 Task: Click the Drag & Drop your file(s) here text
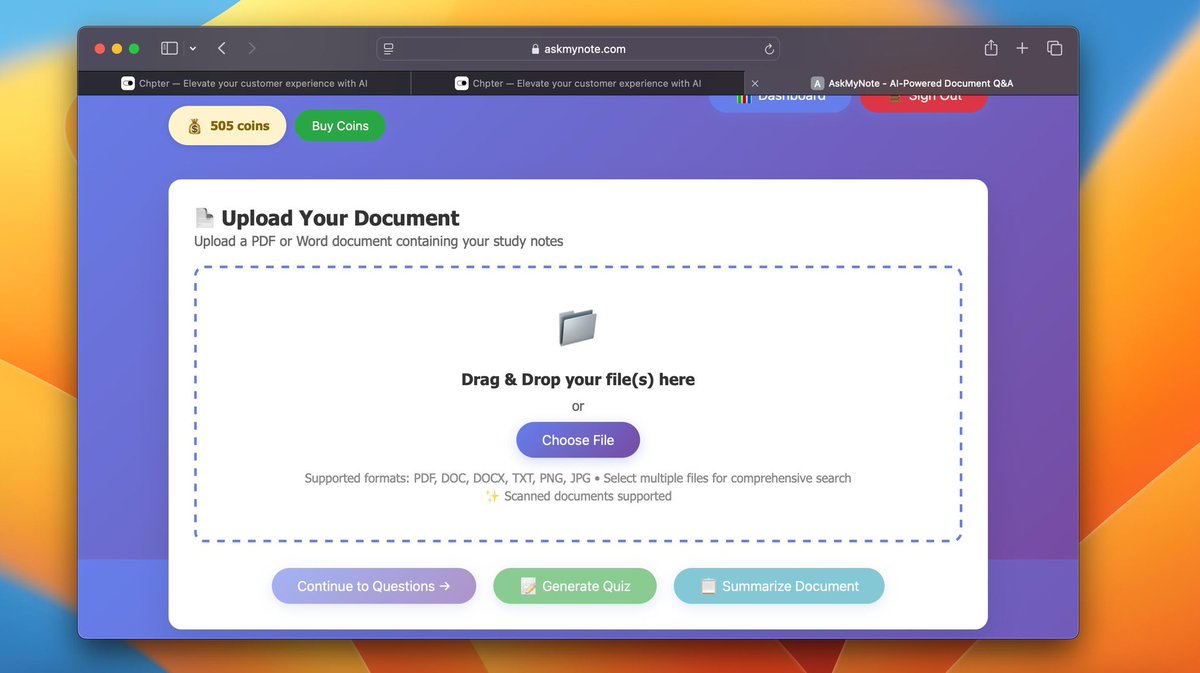(x=578, y=379)
